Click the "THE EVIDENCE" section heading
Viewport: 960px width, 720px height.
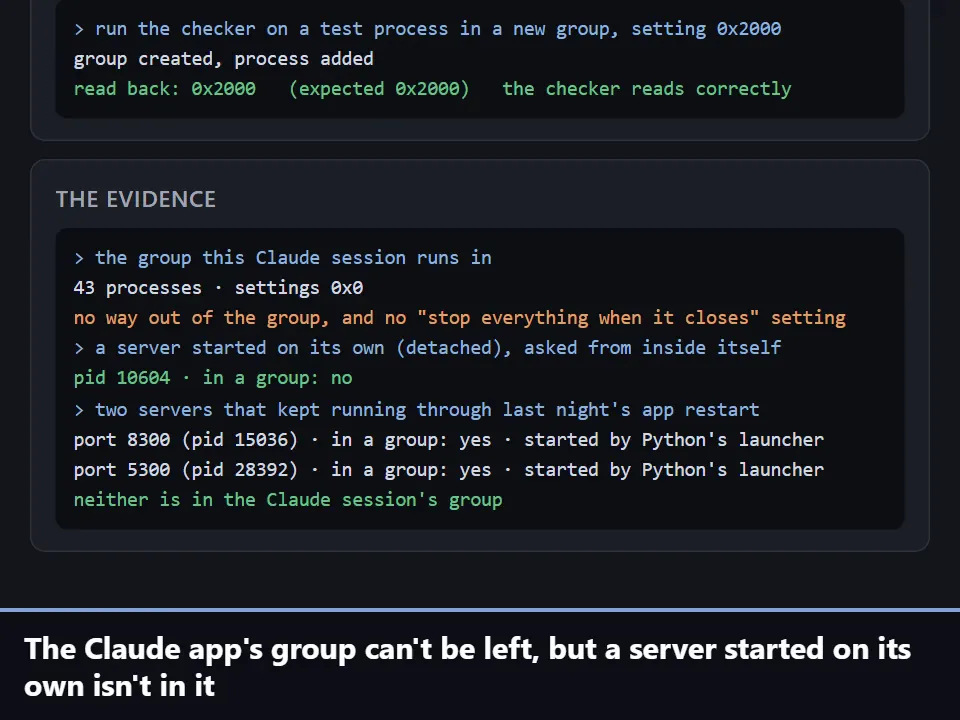pyautogui.click(x=135, y=199)
